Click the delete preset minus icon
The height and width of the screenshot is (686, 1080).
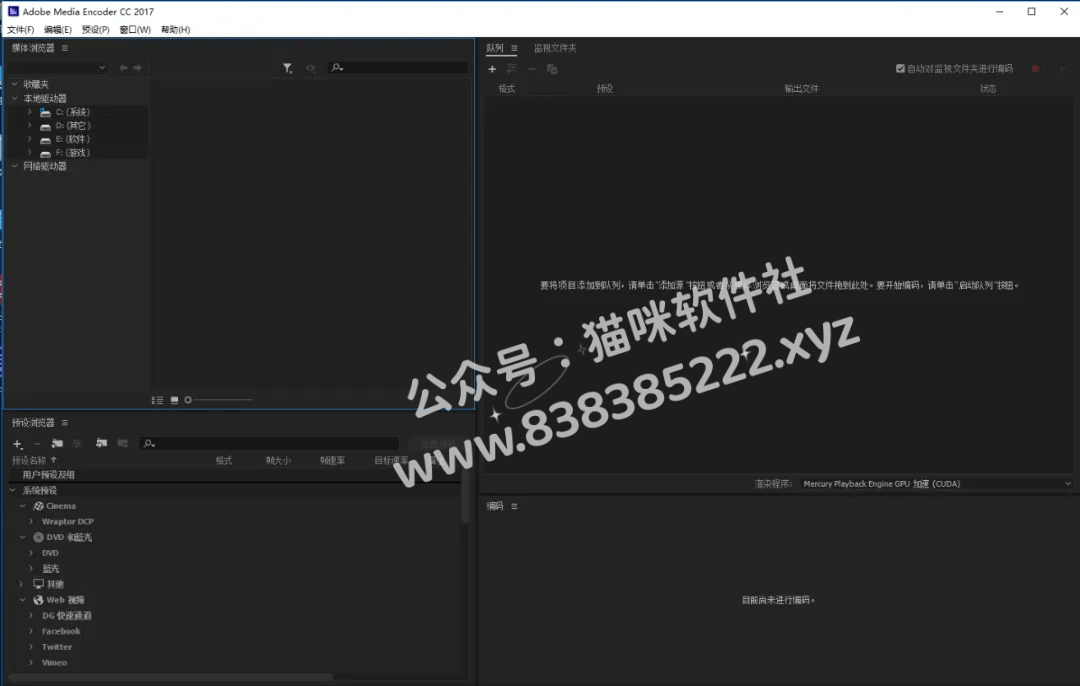[37, 444]
